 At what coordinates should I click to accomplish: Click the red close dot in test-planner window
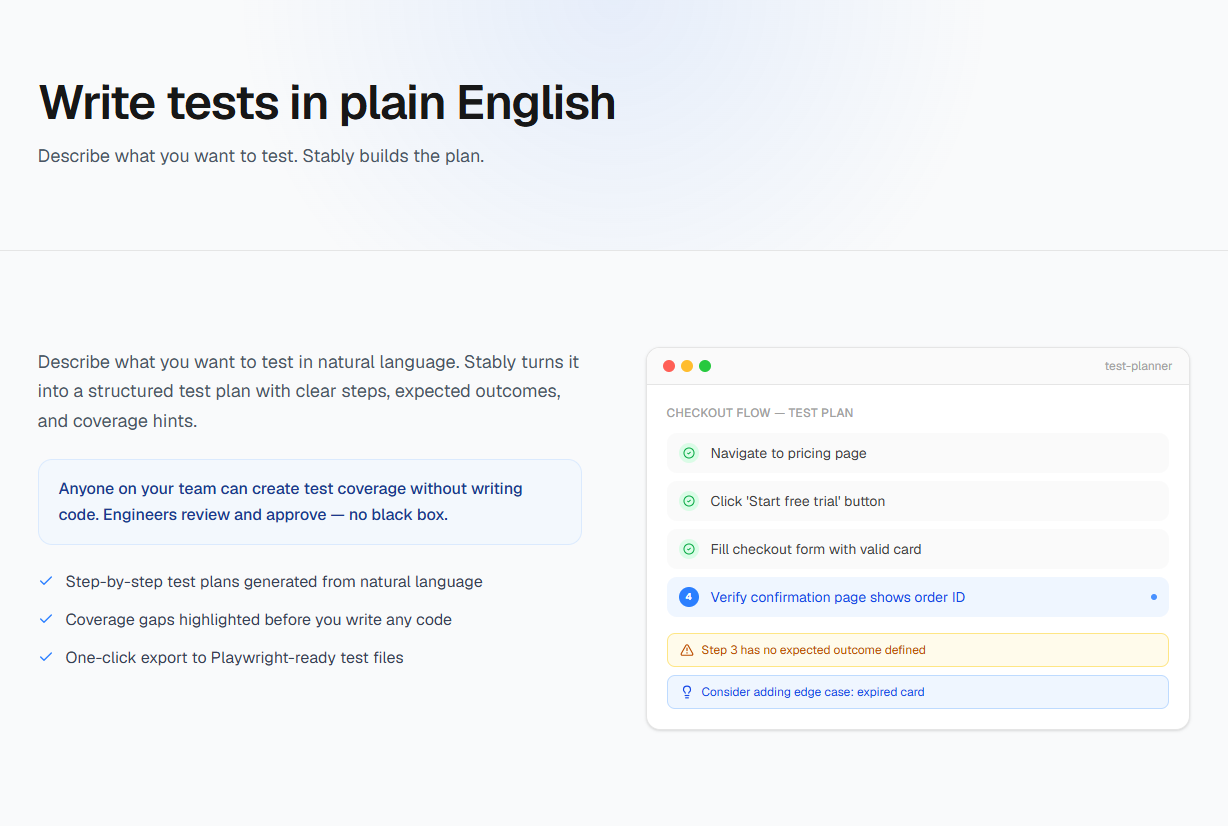click(669, 366)
